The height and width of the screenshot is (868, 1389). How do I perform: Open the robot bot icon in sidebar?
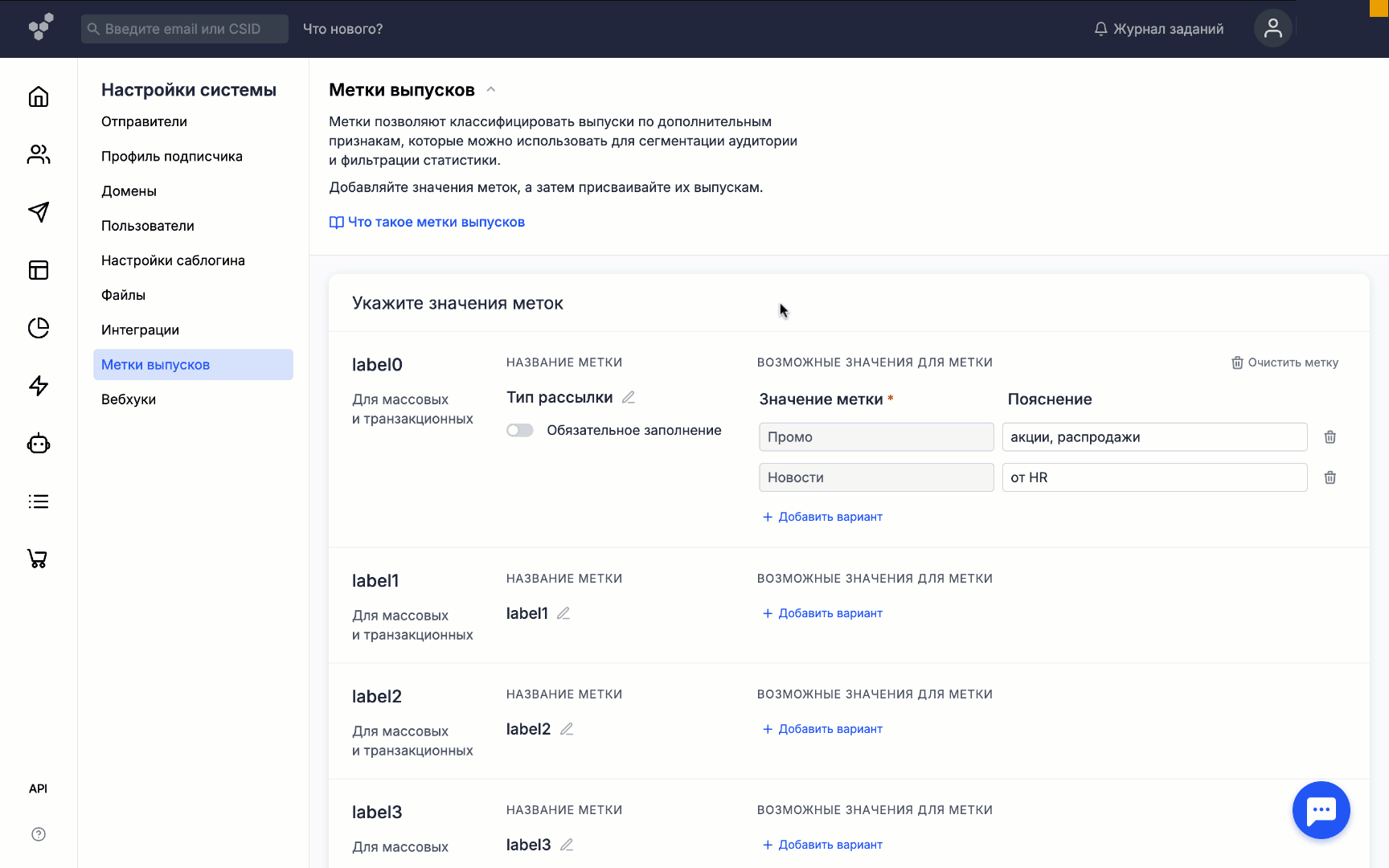[x=39, y=444]
